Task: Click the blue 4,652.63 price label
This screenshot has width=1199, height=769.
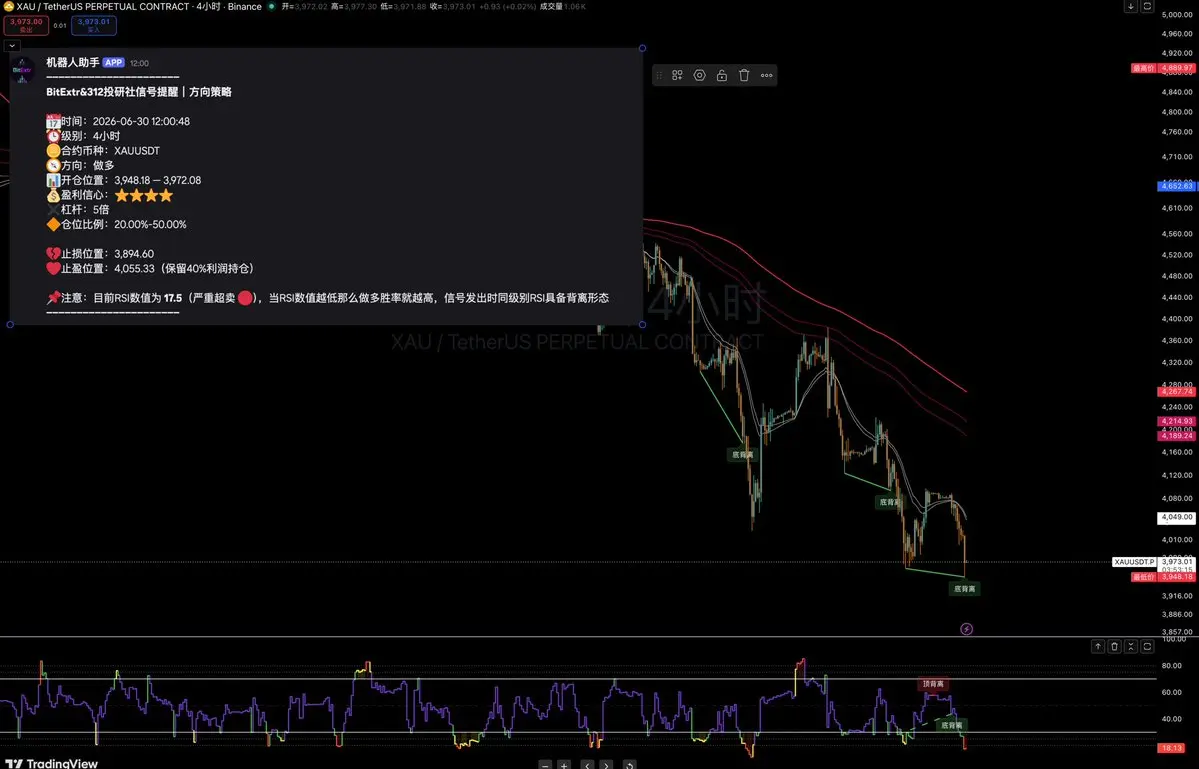Action: 1176,186
